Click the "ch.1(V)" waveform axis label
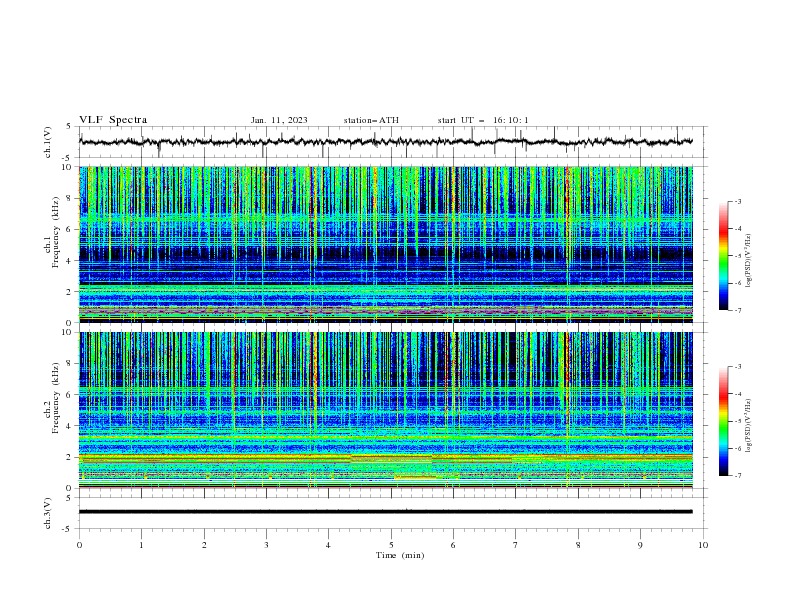This screenshot has height=612, width=792. pos(48,142)
